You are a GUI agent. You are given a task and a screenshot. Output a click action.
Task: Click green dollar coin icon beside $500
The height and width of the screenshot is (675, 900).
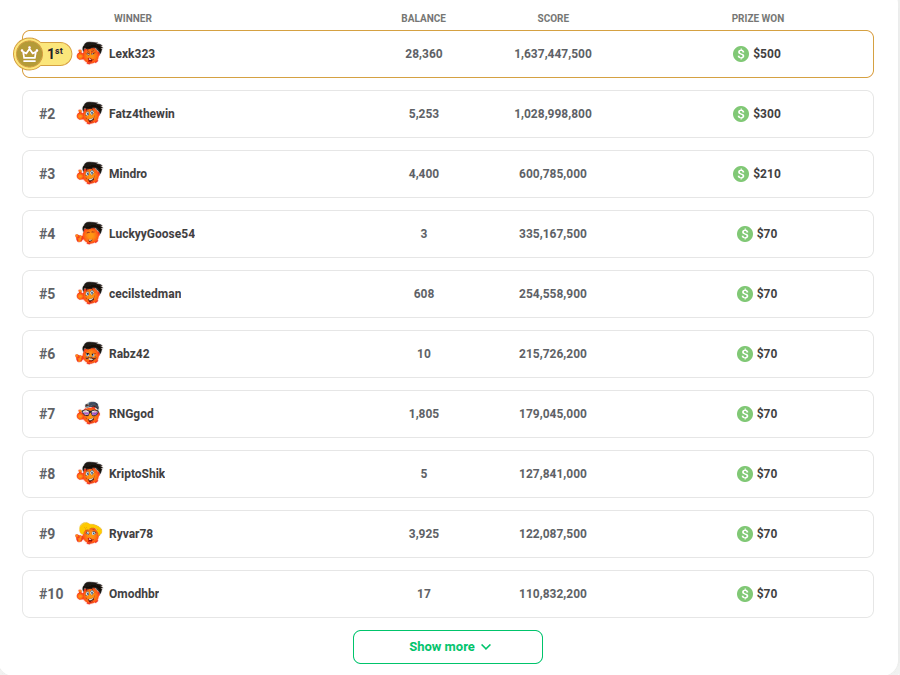pyautogui.click(x=740, y=54)
